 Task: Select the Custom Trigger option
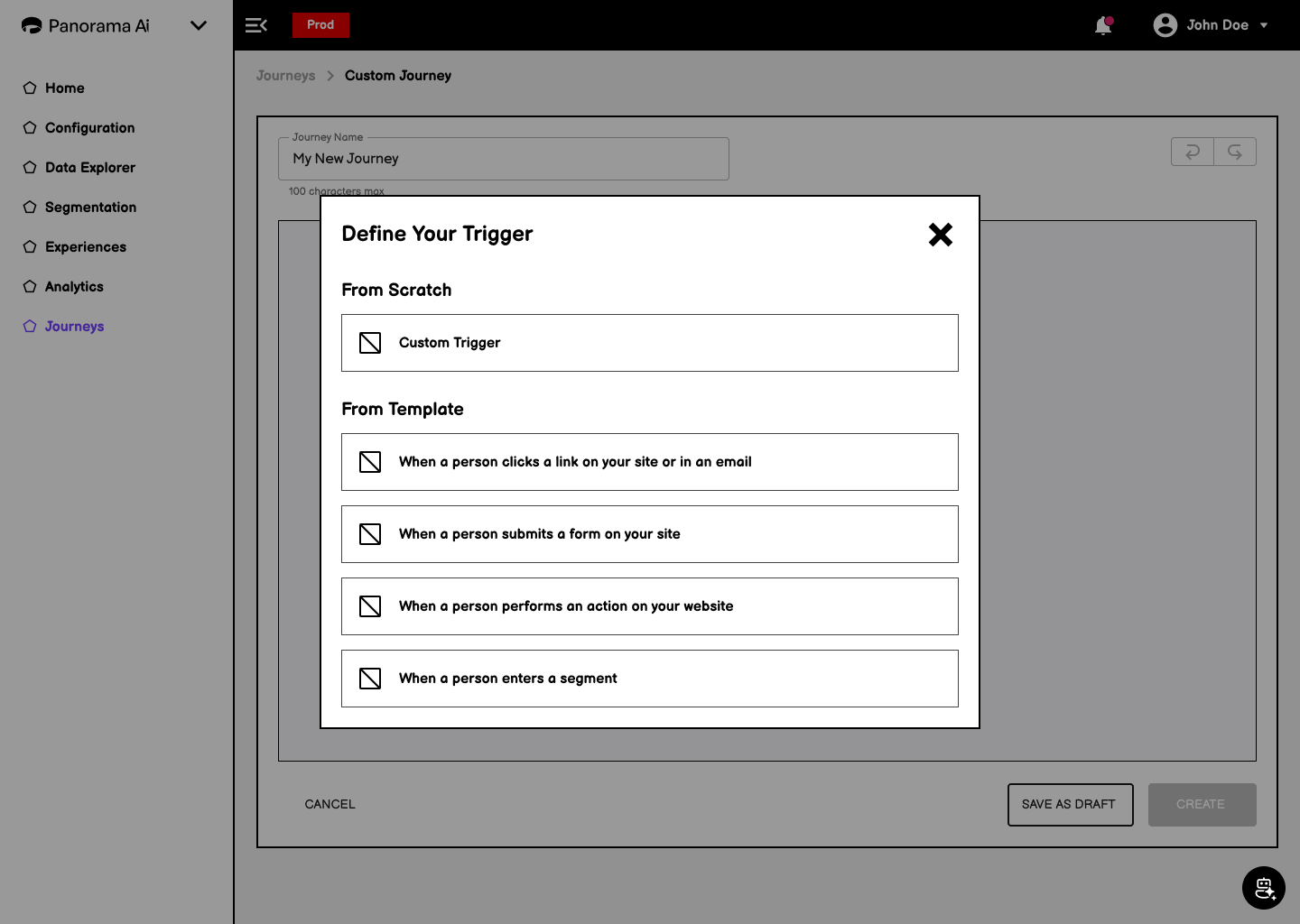[x=650, y=343]
